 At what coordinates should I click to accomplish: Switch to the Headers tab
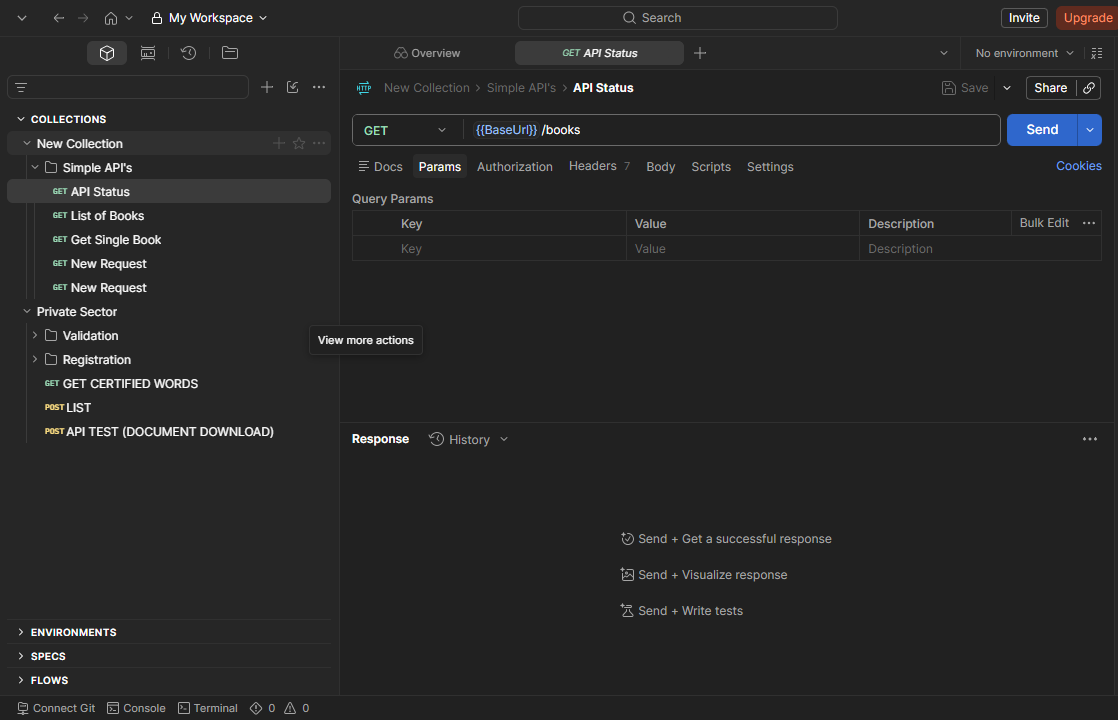[x=600, y=166]
